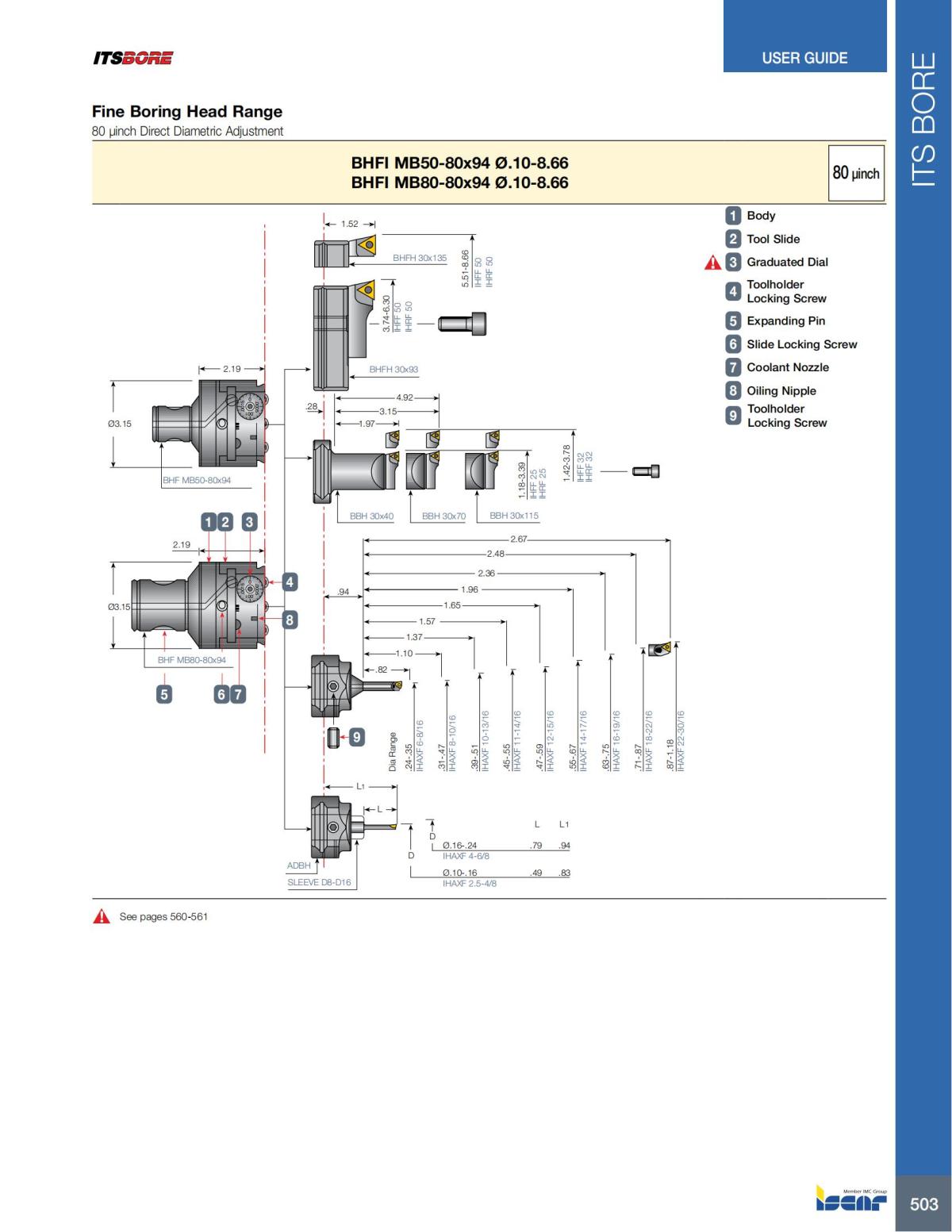
Task: Click the locking screw image beside IHRF 50
Action: point(462,324)
